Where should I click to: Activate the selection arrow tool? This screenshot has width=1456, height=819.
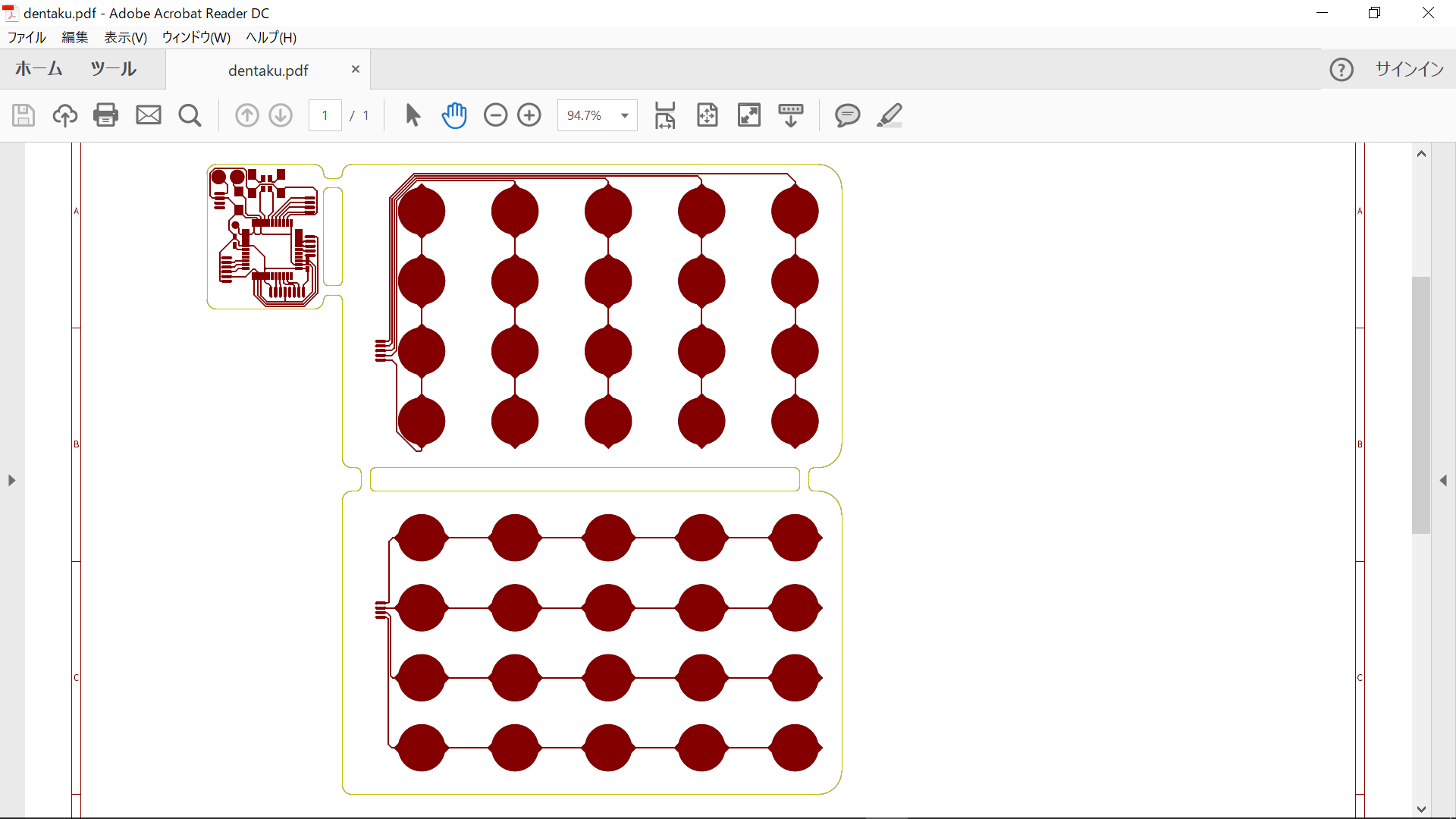413,115
